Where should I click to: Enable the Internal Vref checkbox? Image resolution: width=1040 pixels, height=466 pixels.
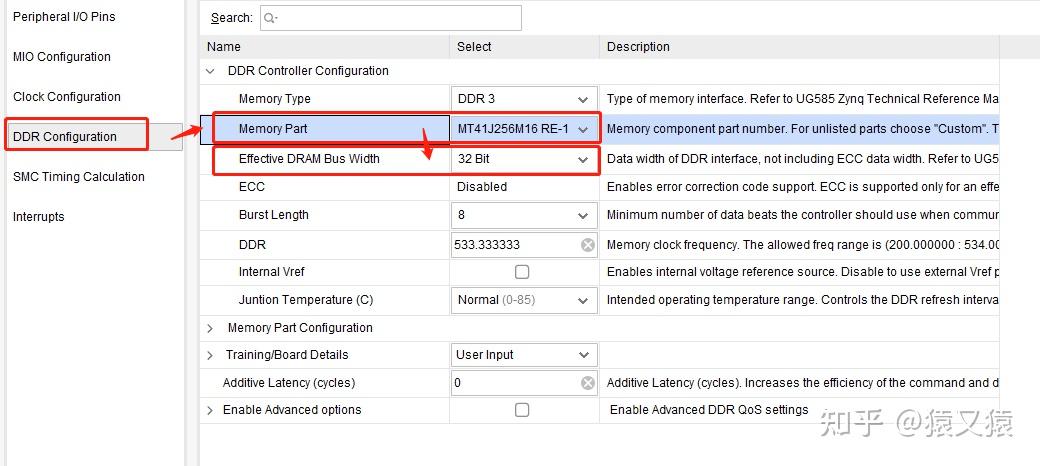522,272
